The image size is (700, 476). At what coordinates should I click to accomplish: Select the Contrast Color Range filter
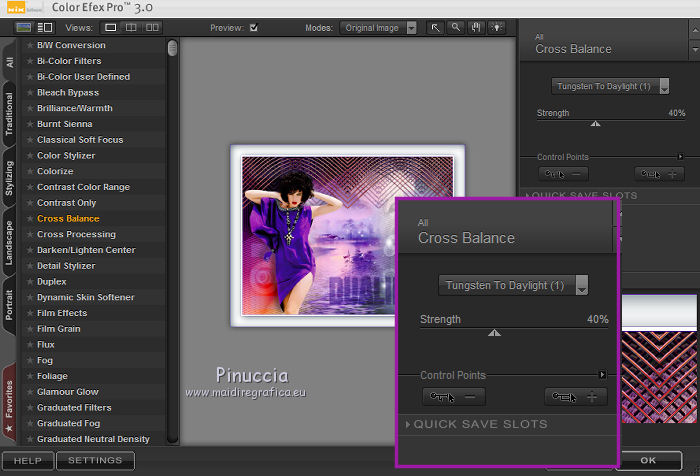[83, 187]
